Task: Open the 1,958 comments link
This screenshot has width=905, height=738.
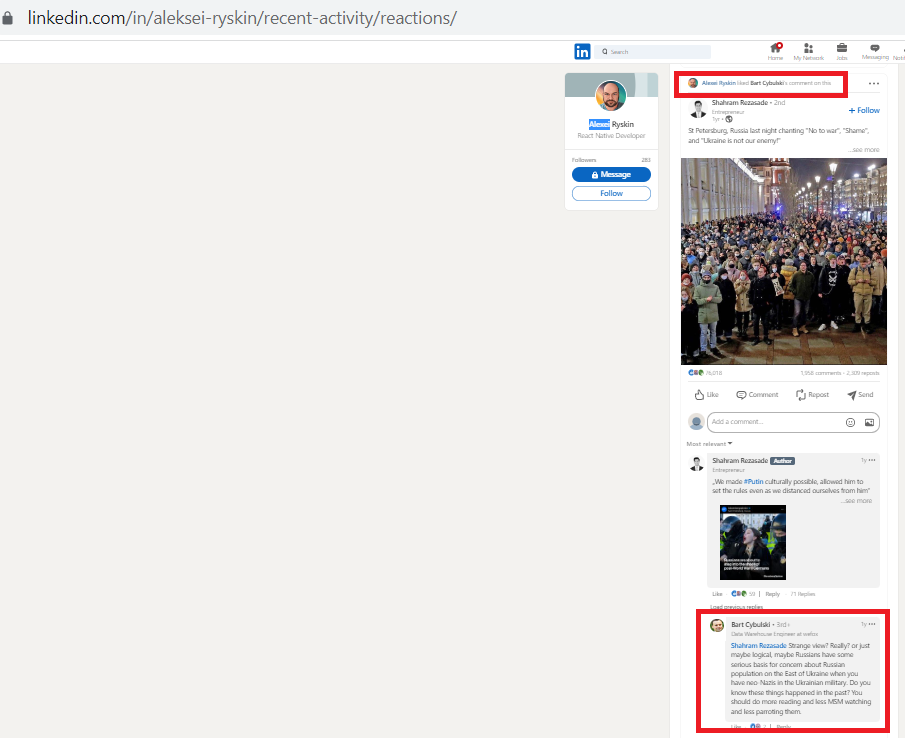Action: (x=820, y=373)
